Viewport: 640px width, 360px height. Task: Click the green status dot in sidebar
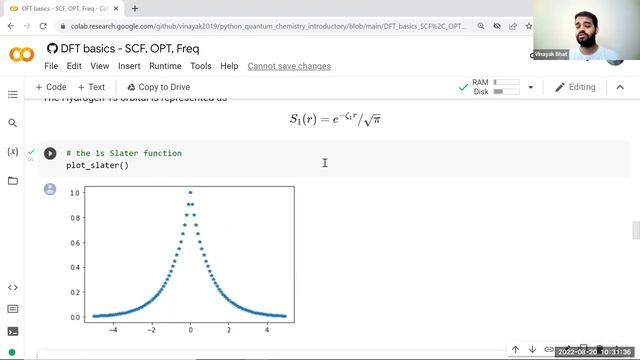pyautogui.click(x=12, y=352)
